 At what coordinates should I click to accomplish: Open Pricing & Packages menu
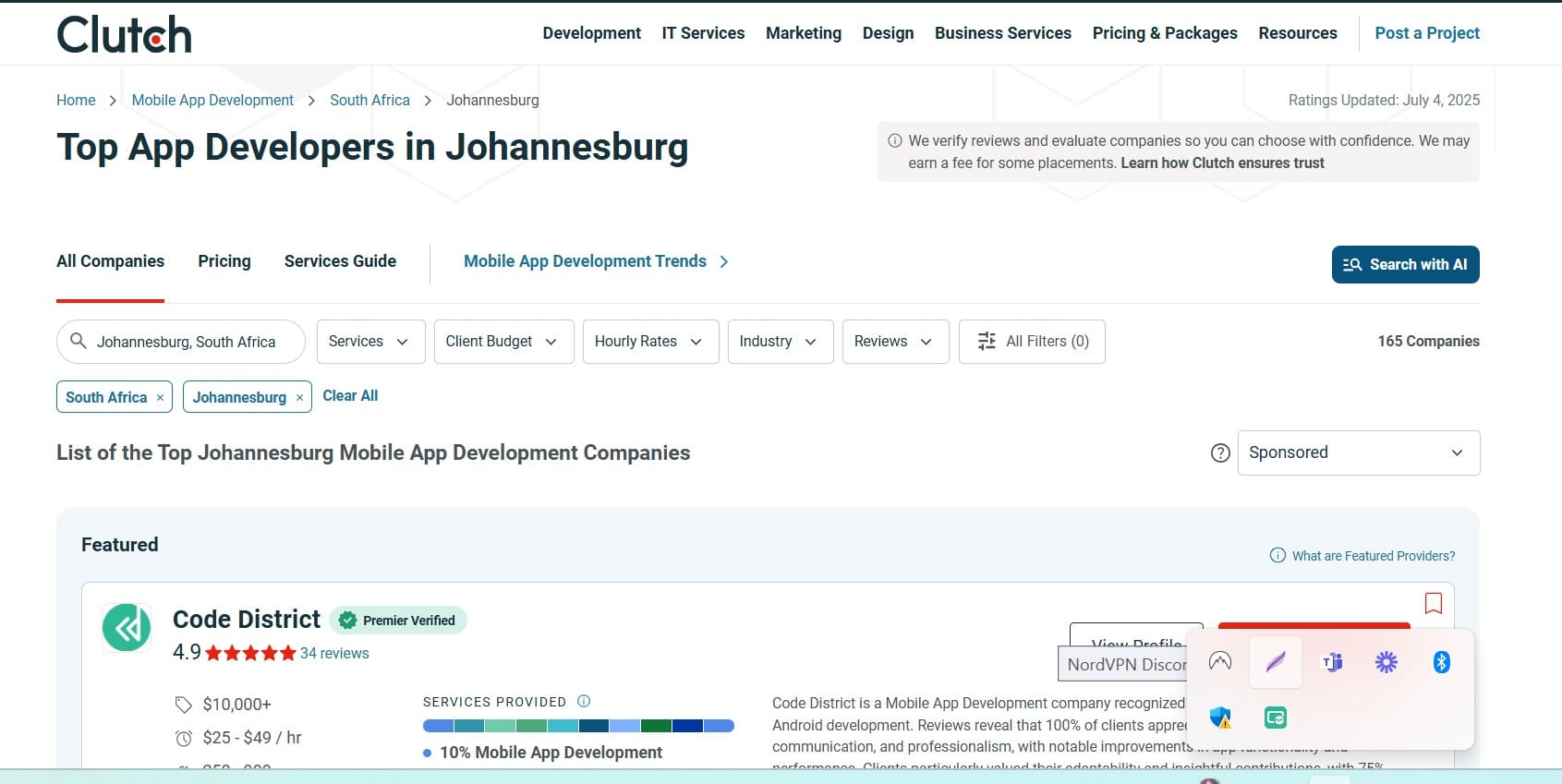1165,33
